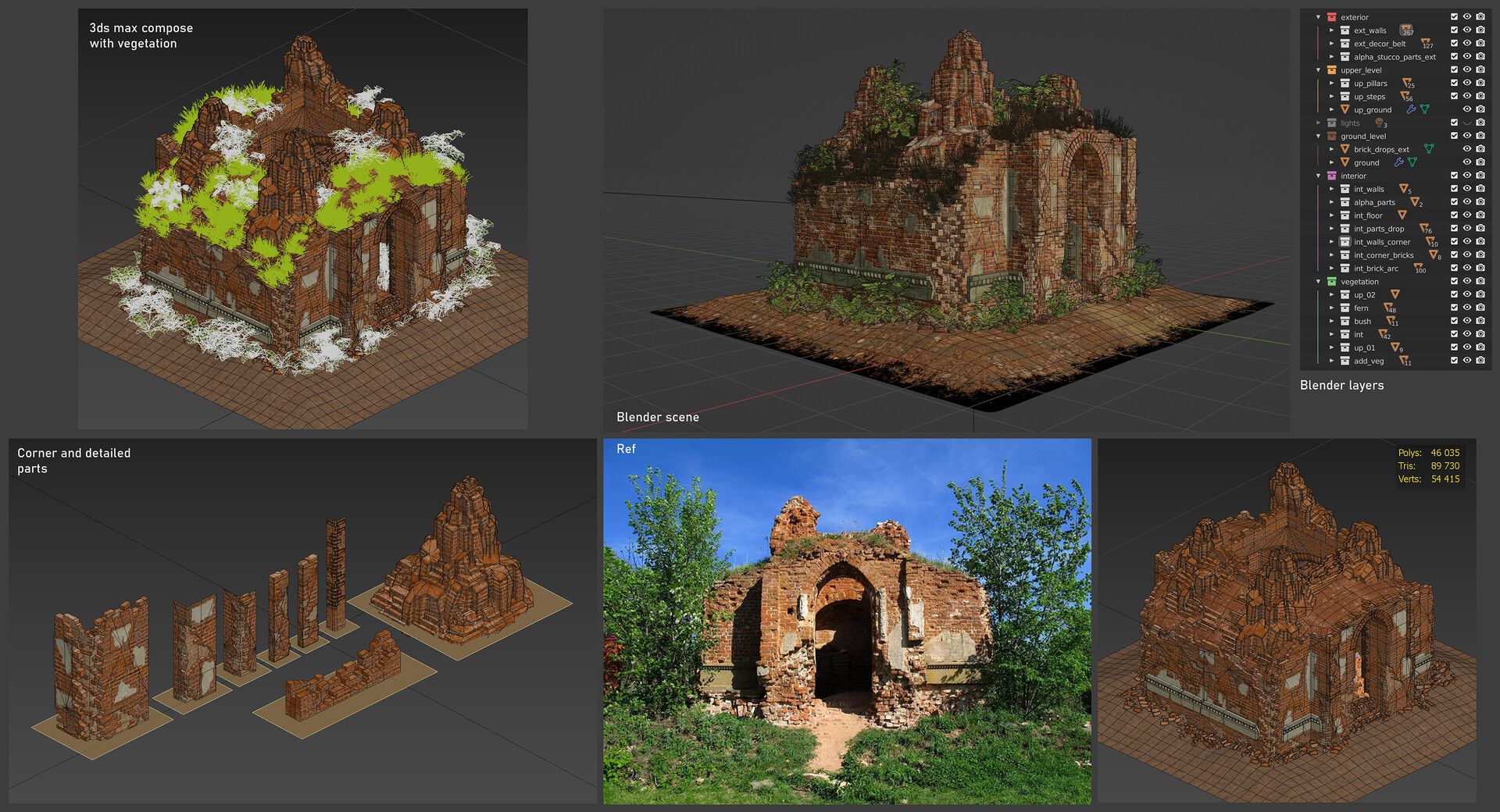Collapse the interior collection
The height and width of the screenshot is (812, 1500).
coord(1318,176)
